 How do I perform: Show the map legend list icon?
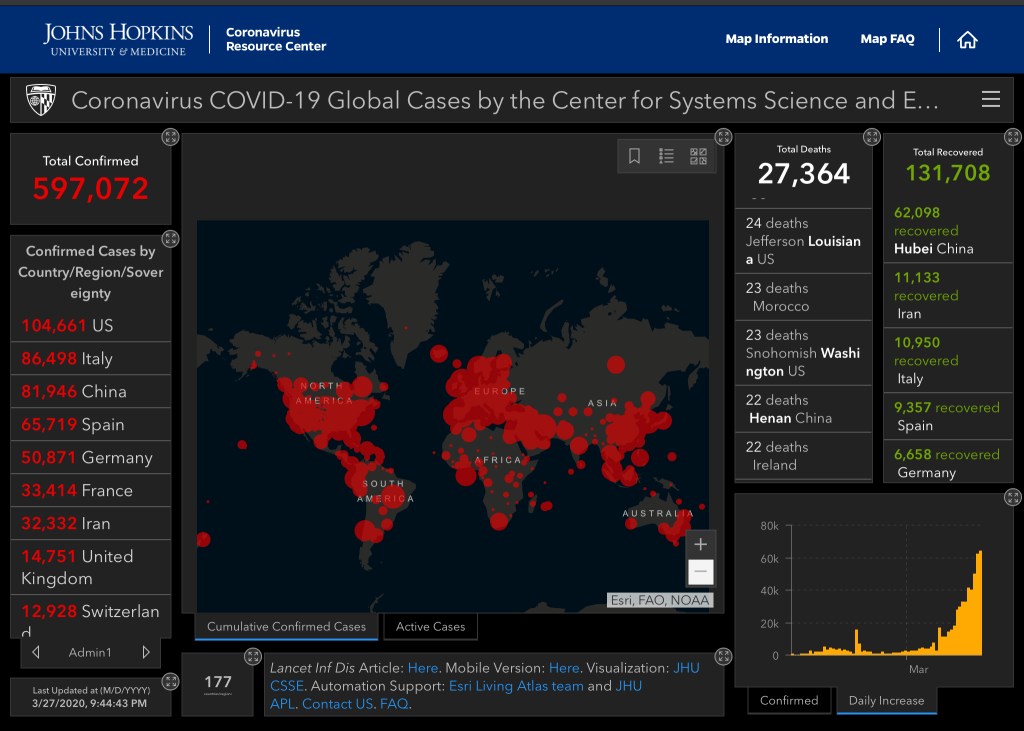click(x=666, y=156)
